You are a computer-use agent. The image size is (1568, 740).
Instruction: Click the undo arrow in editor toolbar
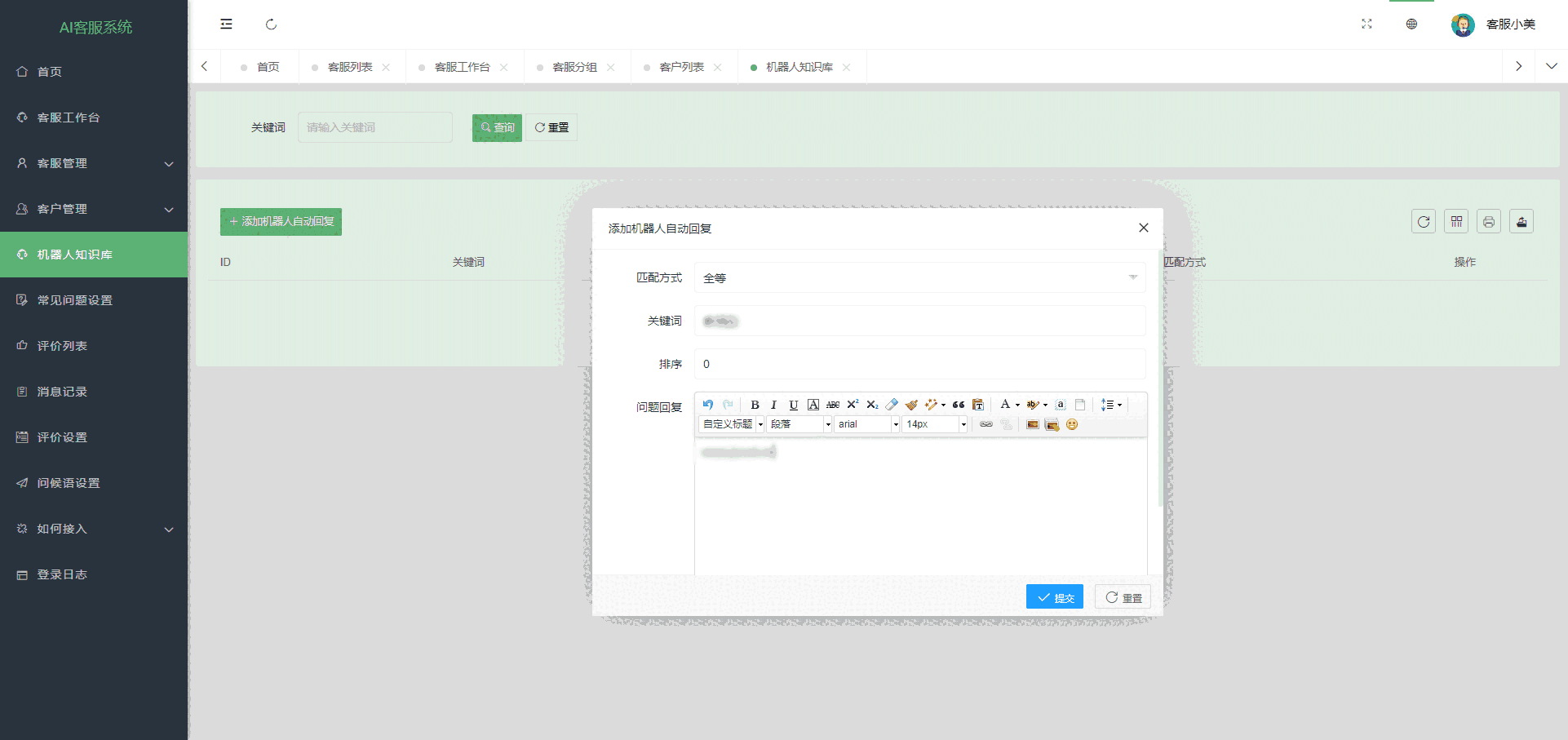tap(708, 405)
